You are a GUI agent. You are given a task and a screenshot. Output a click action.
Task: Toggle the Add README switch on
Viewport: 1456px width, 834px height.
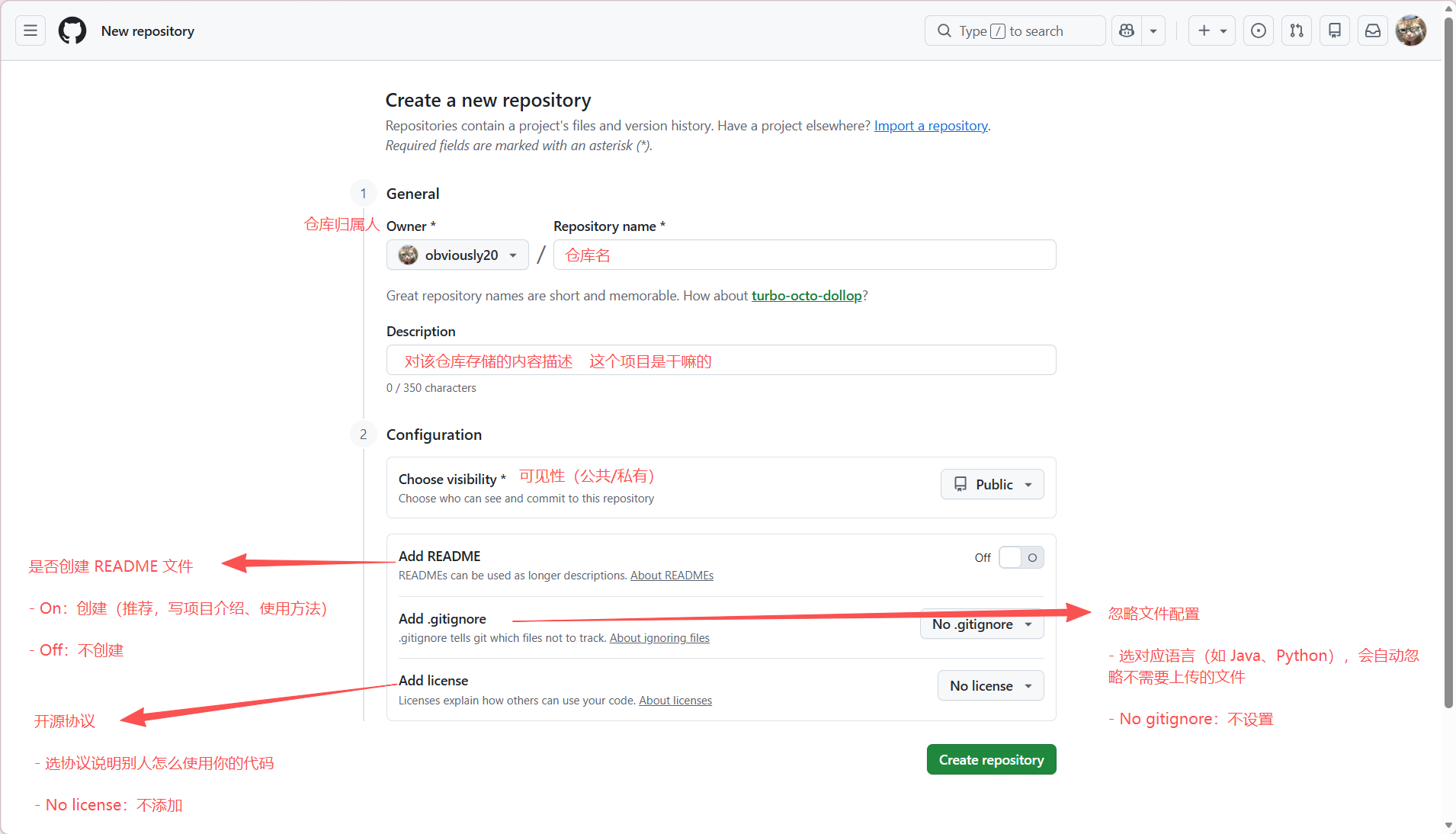(1021, 557)
